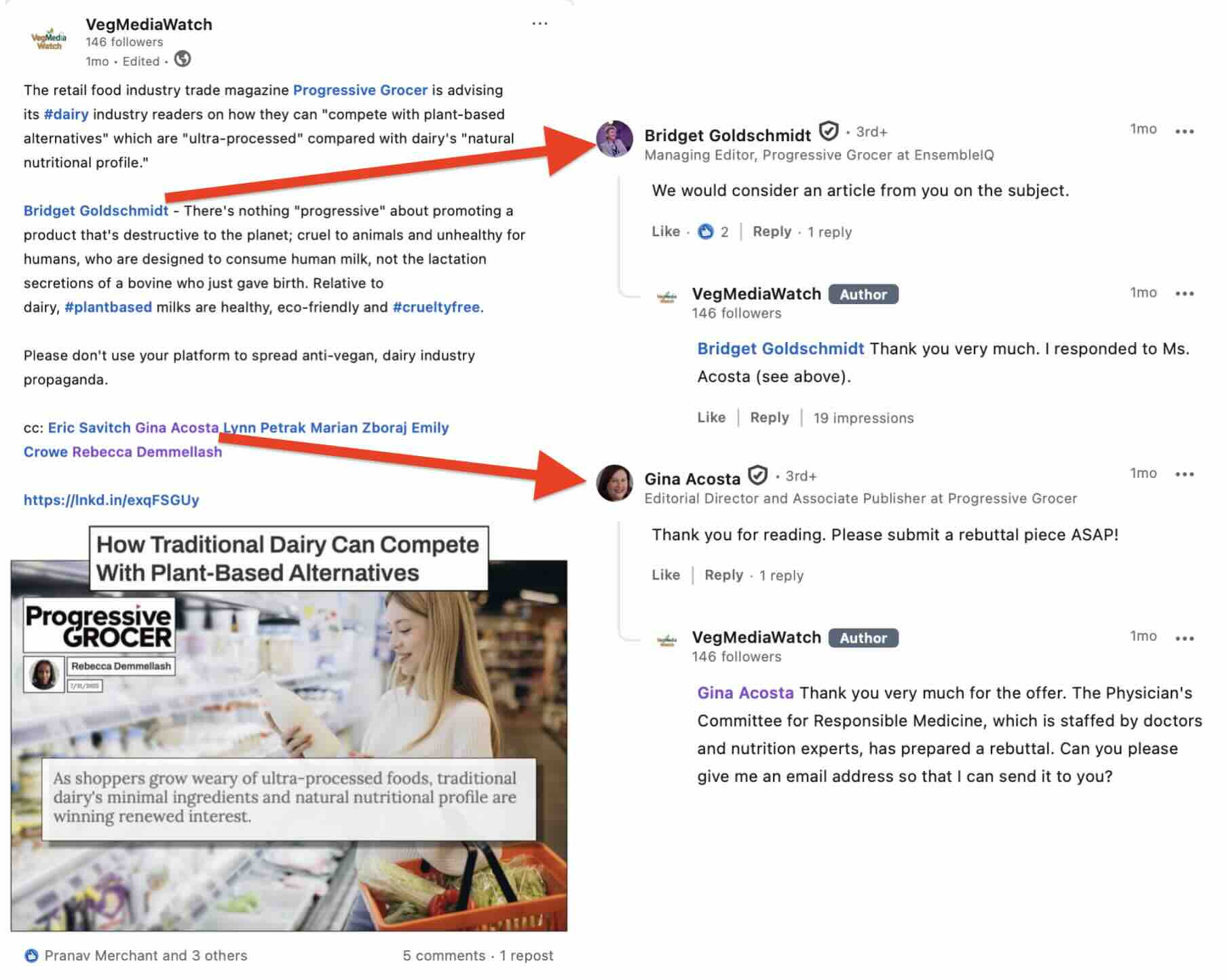Click the blue like reaction icon on Bridget's comment

point(706,232)
